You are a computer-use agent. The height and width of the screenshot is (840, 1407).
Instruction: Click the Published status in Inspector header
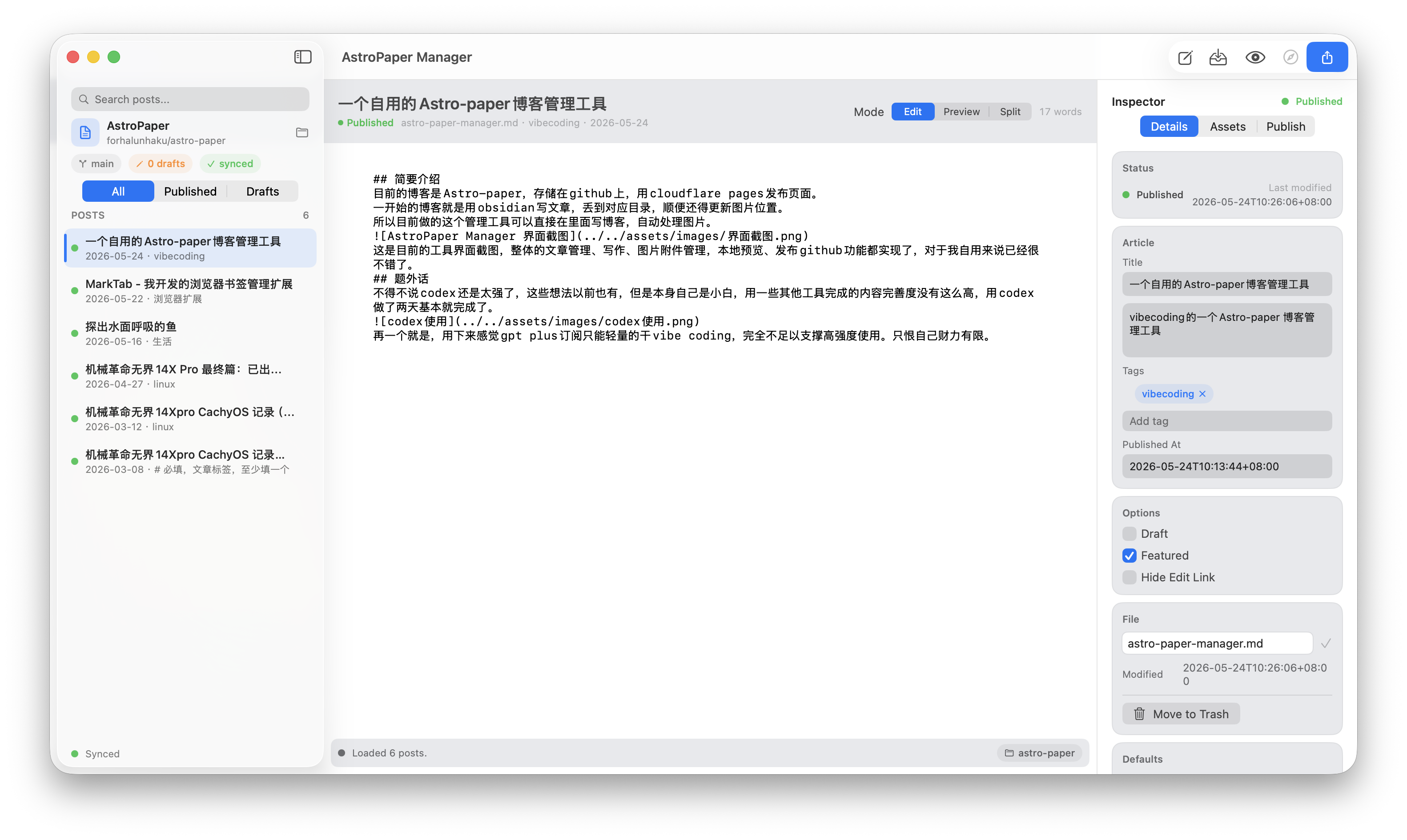[x=1312, y=102]
